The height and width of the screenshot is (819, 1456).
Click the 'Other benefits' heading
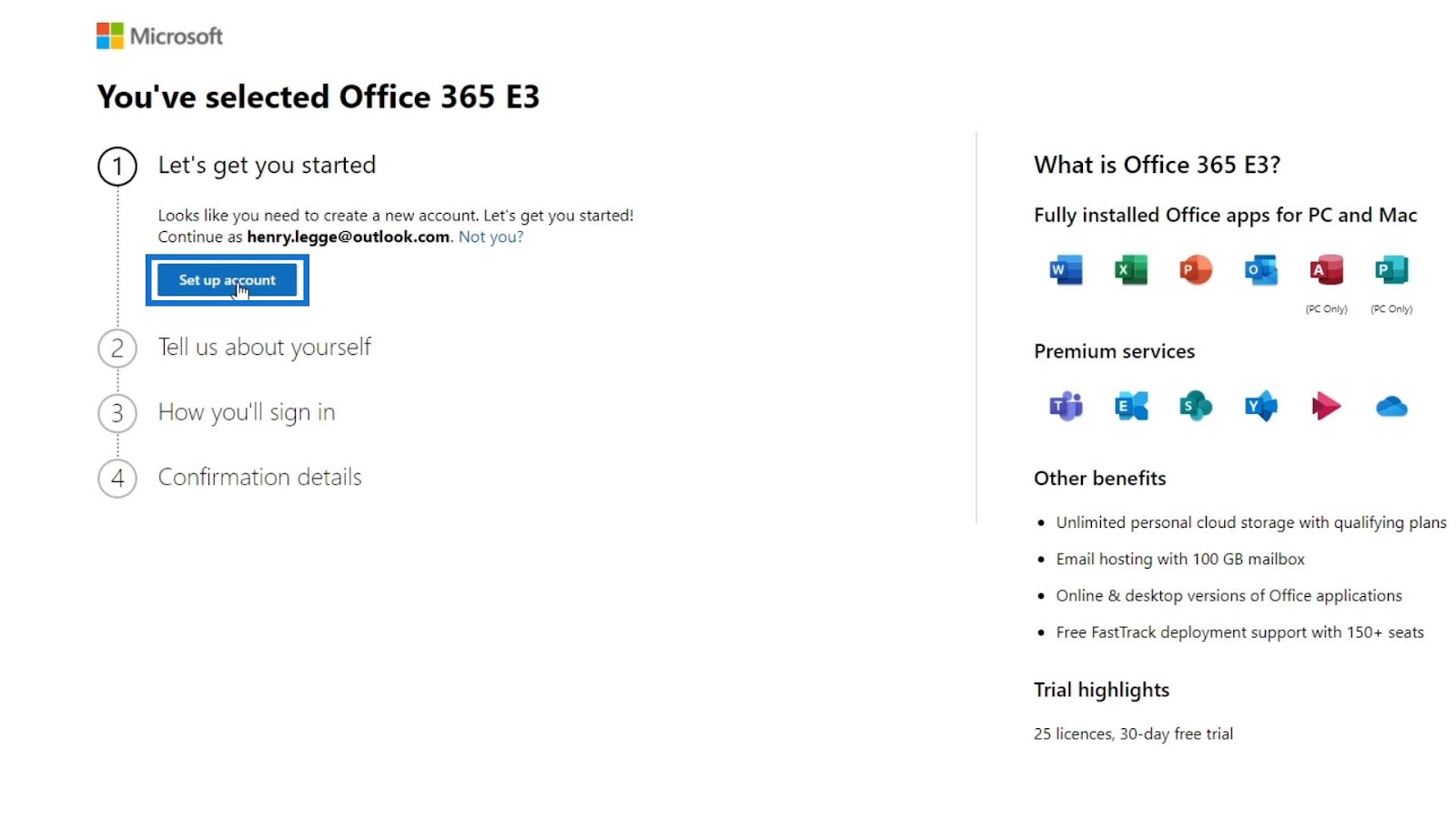coord(1099,479)
